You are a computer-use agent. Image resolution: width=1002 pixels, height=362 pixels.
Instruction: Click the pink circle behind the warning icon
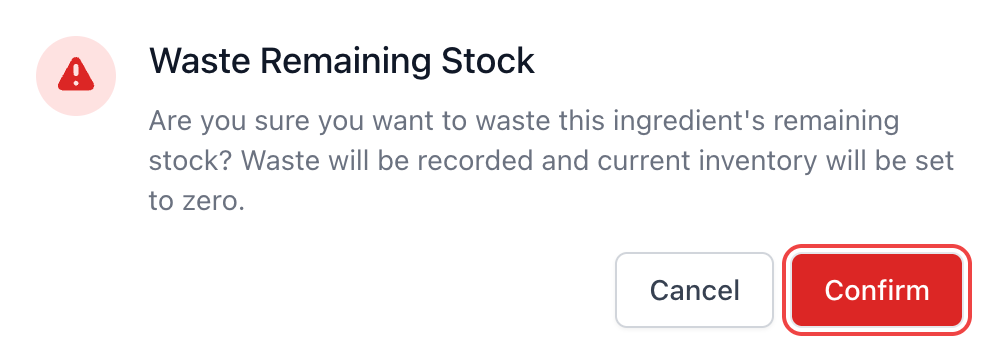click(x=76, y=75)
